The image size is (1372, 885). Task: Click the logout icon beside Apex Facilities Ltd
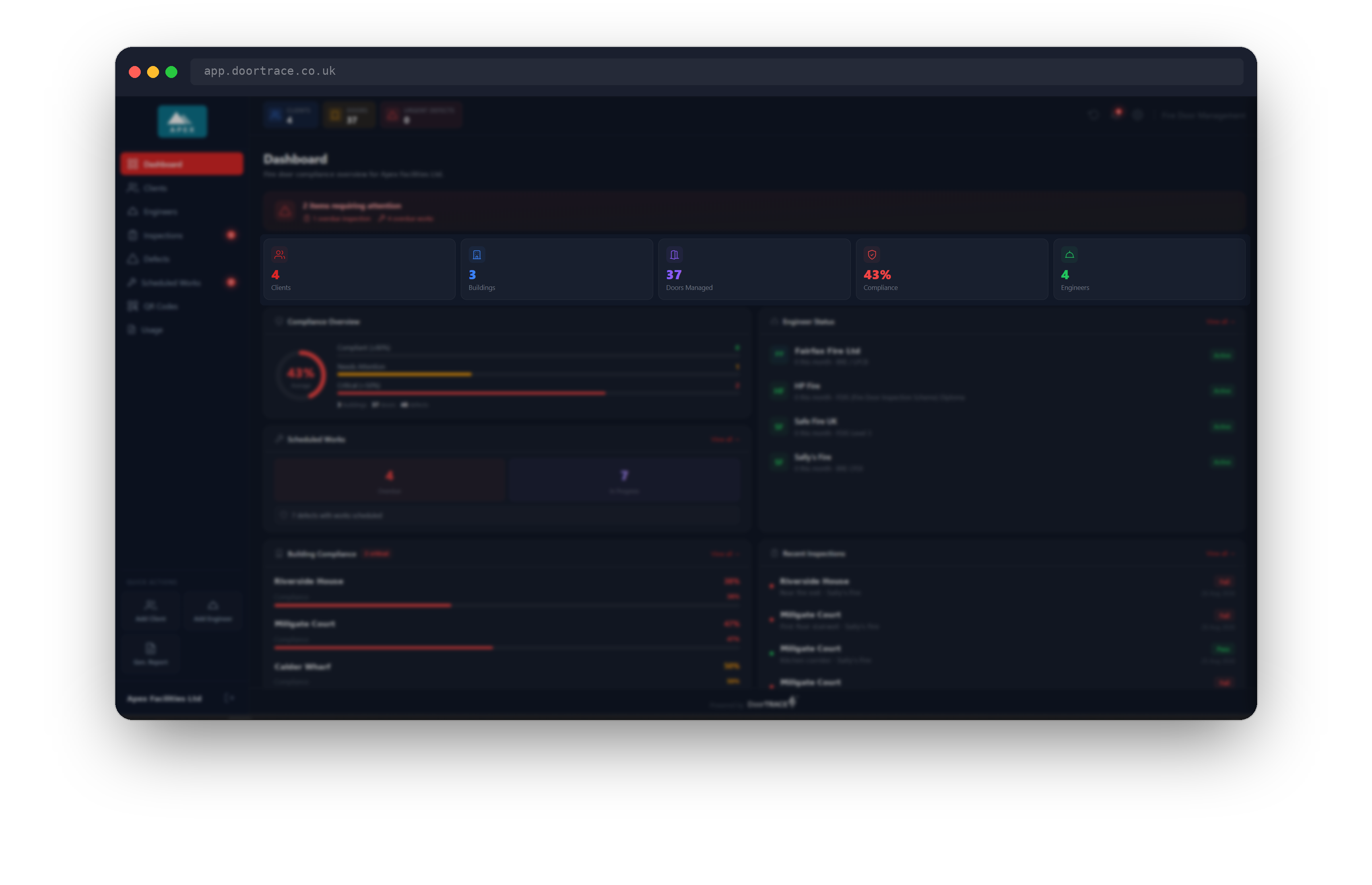(x=229, y=698)
